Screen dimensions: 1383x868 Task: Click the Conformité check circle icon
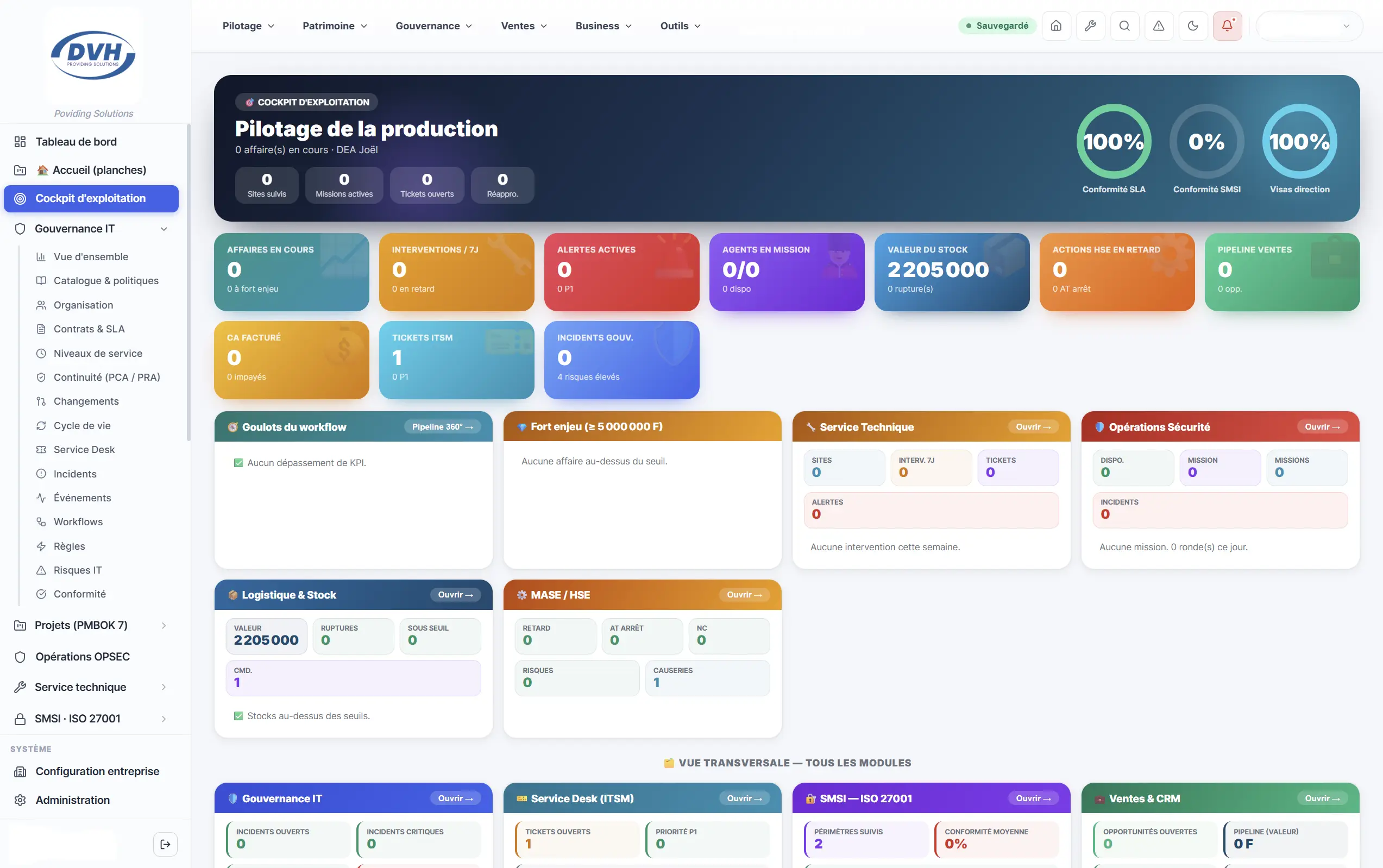(41, 594)
